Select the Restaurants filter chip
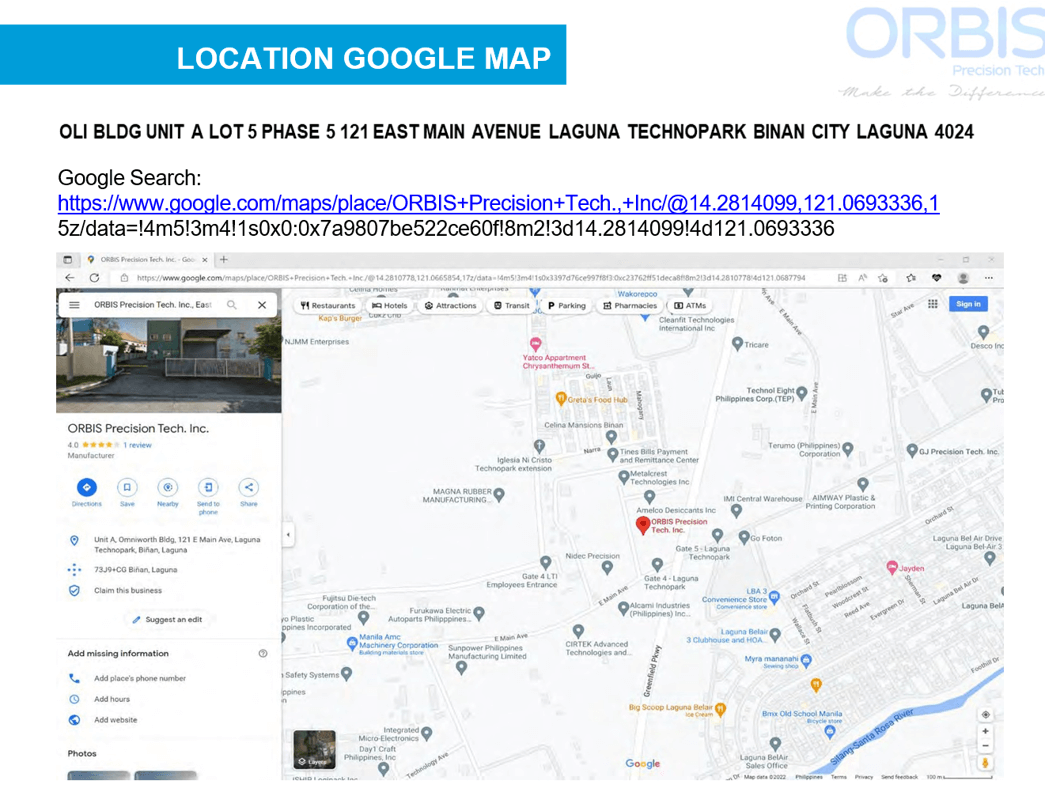1045x800 pixels. click(328, 306)
